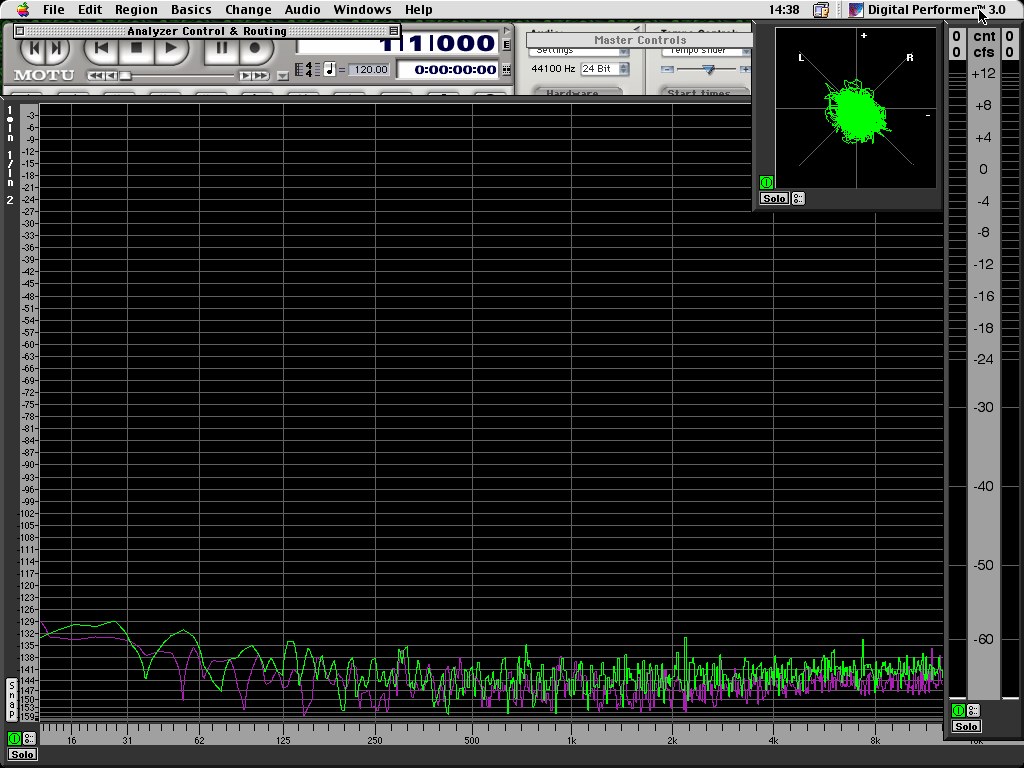Toggle spectrum analyzer green power button
This screenshot has height=768, width=1024.
[x=14, y=739]
